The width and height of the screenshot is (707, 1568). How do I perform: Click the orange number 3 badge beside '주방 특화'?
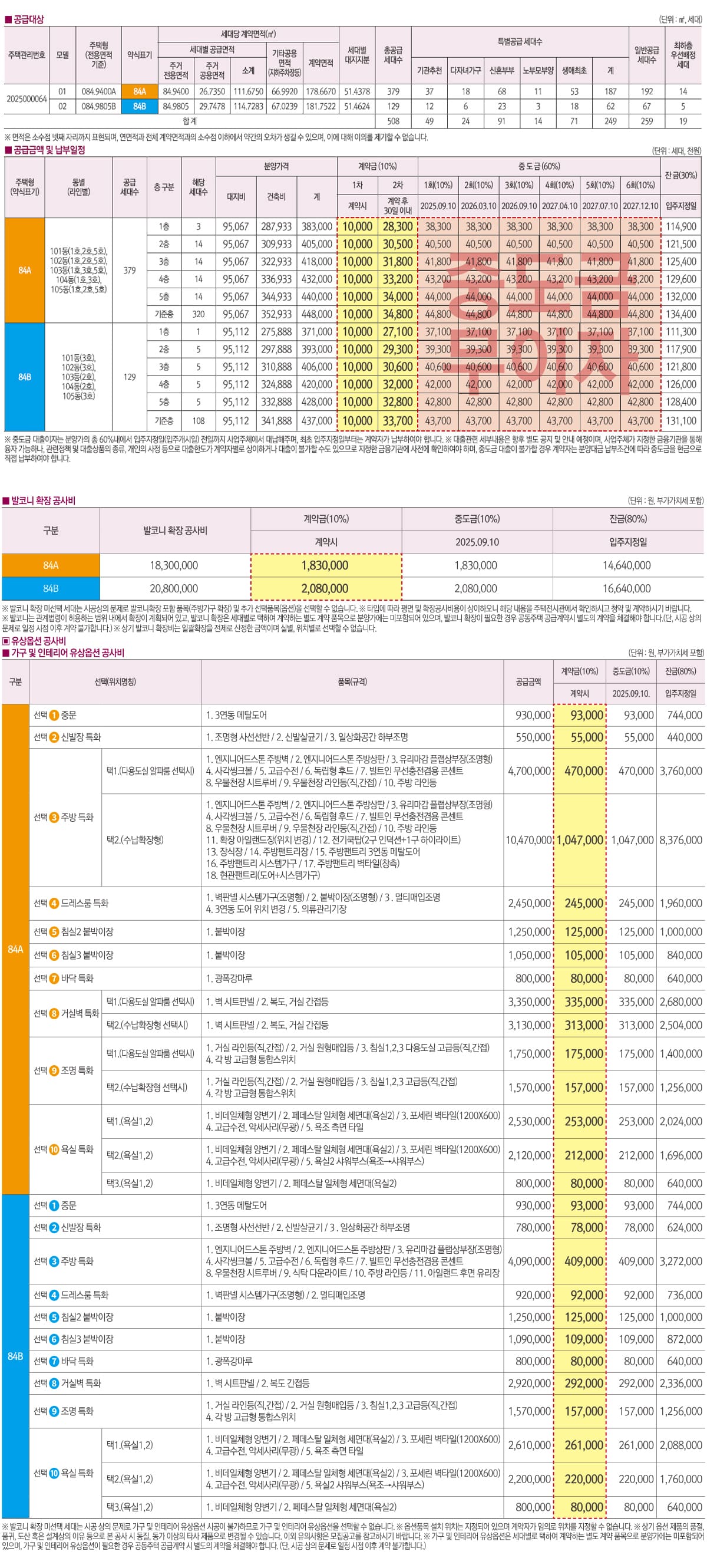[54, 818]
